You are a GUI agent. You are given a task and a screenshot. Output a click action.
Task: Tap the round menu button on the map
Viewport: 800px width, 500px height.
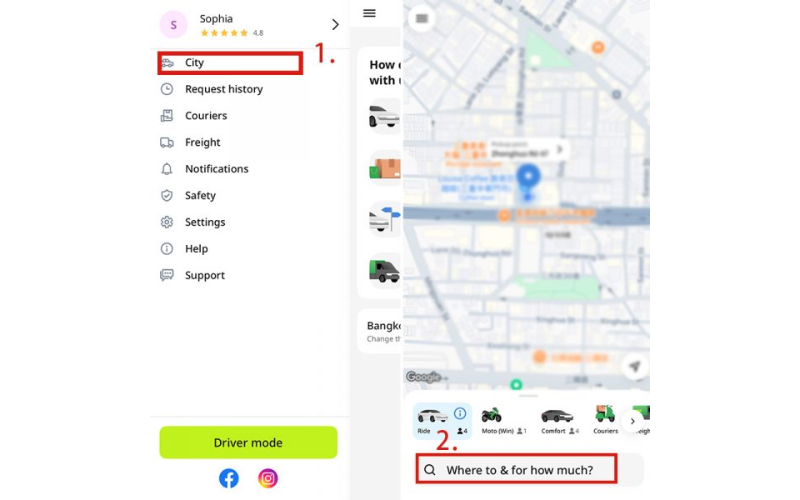[421, 18]
